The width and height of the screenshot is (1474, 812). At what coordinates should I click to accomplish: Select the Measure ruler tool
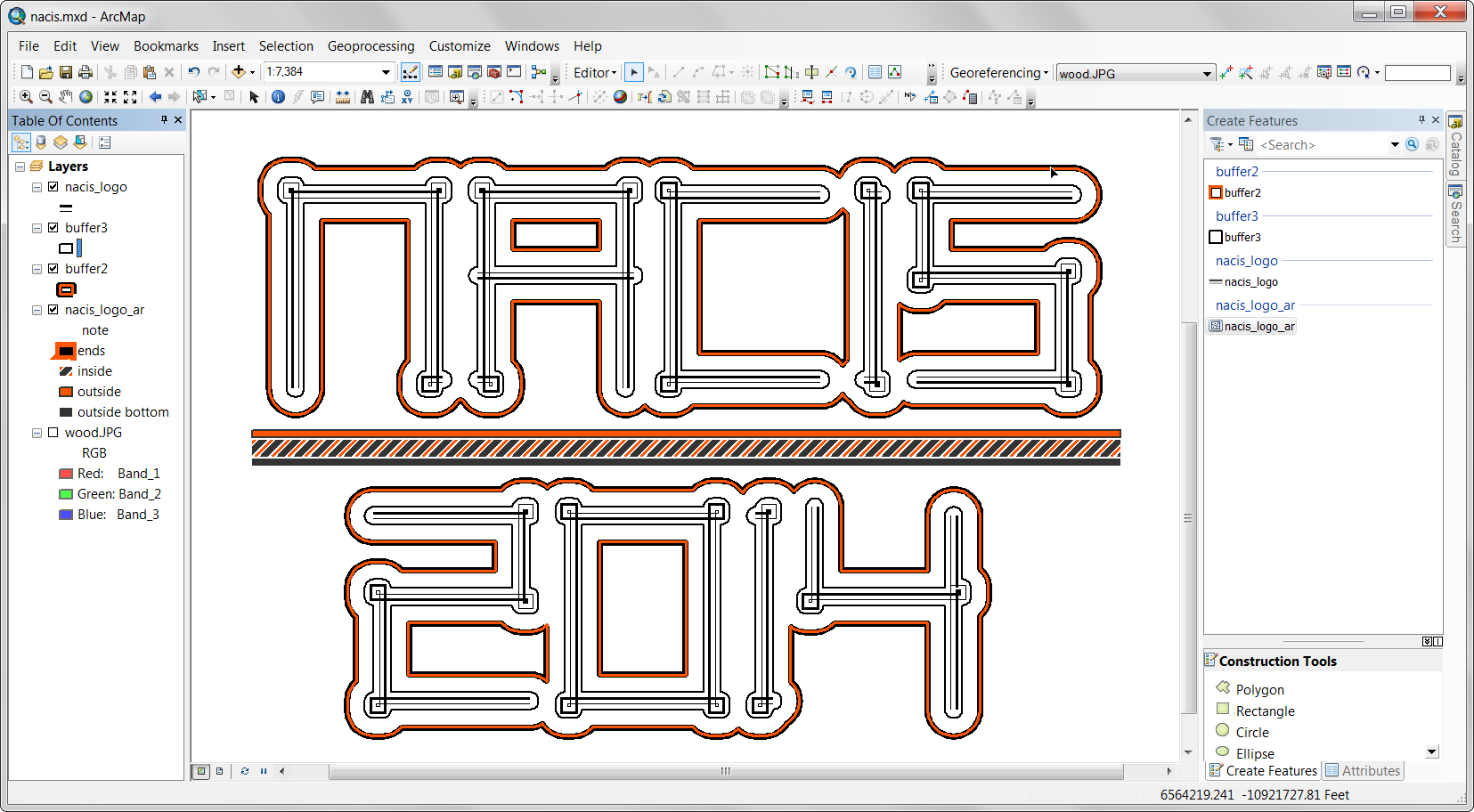342,96
